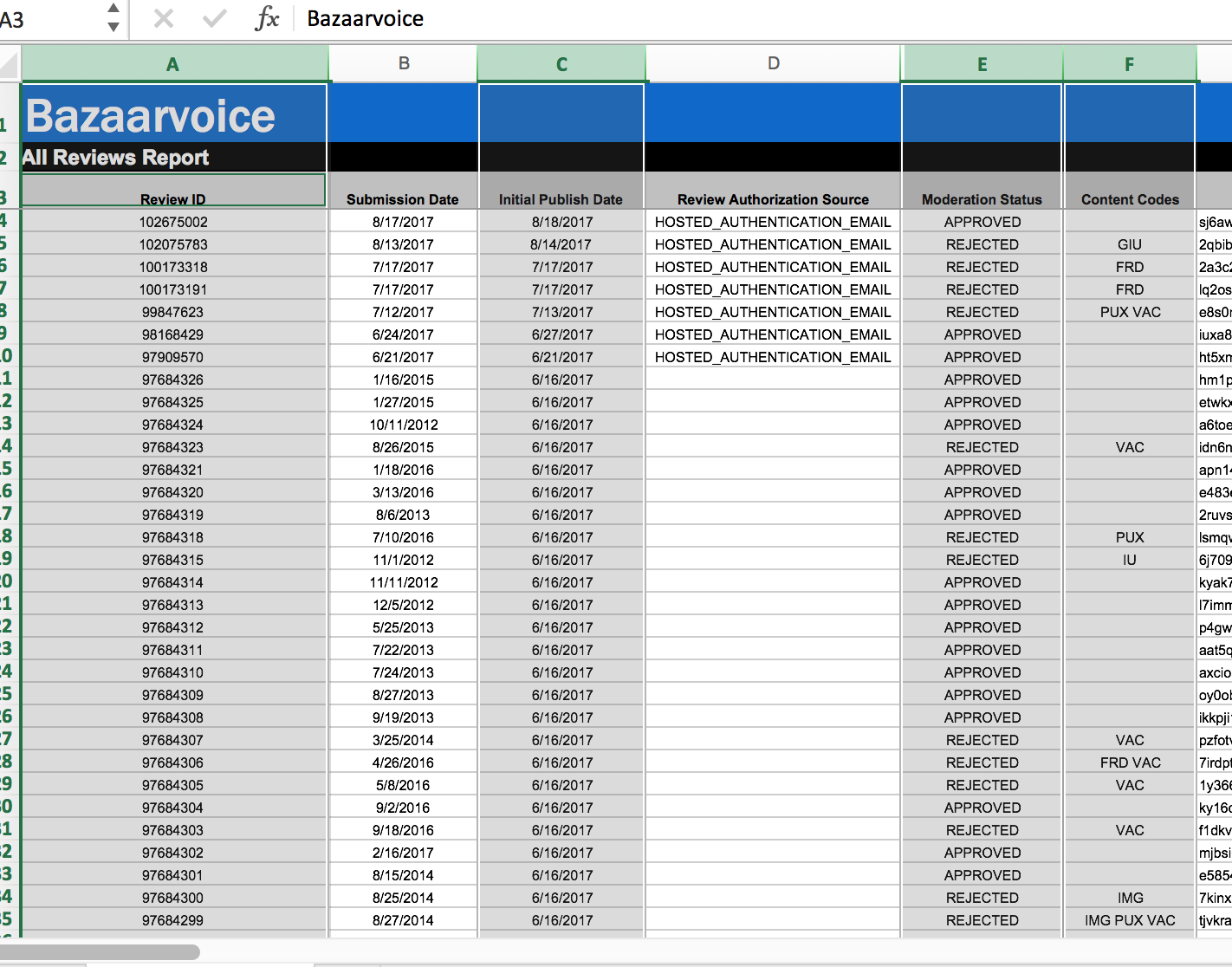Viewport: 1232px width, 967px height.
Task: Select column F header
Action: 1129,63
